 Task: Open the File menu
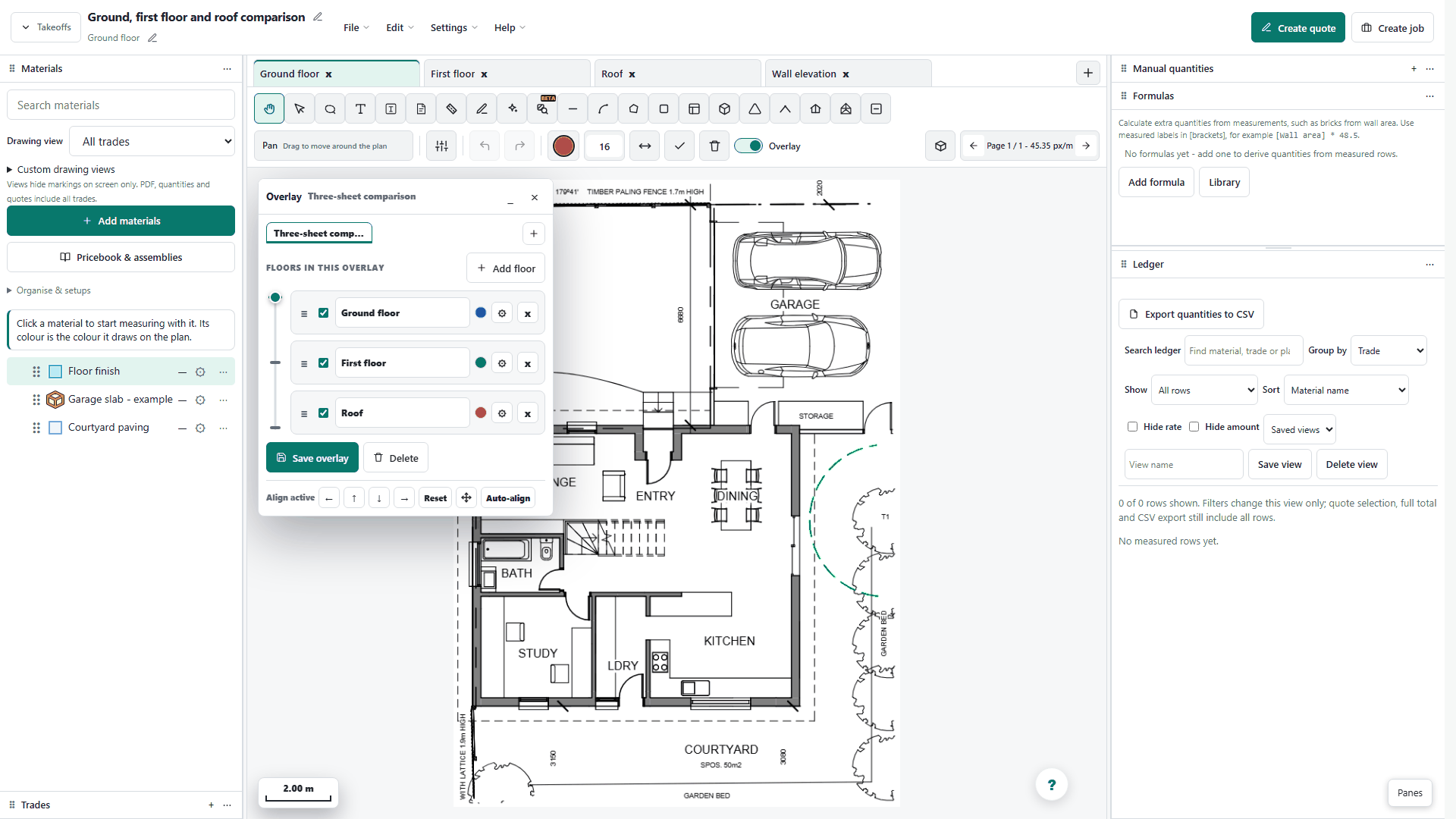[x=356, y=28]
